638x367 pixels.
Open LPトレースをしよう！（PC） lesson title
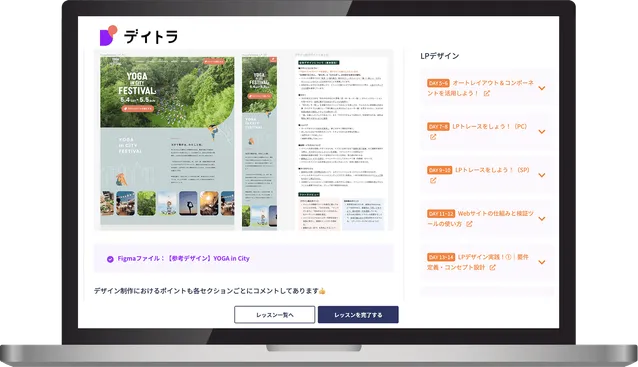[489, 127]
